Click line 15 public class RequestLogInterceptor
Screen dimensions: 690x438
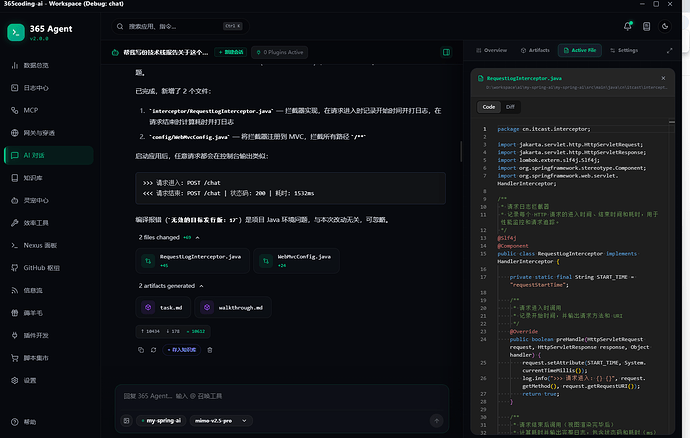[x=567, y=258]
